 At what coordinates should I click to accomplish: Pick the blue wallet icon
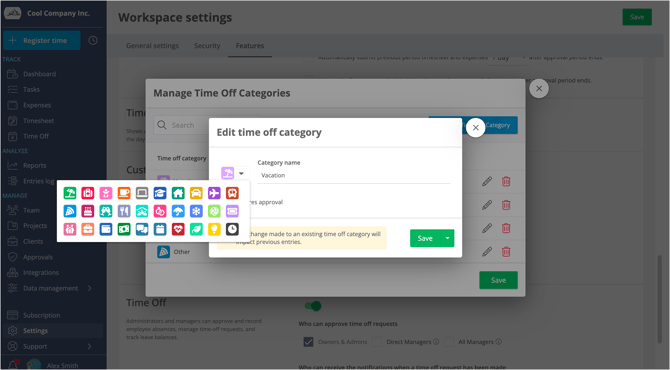coord(106,229)
